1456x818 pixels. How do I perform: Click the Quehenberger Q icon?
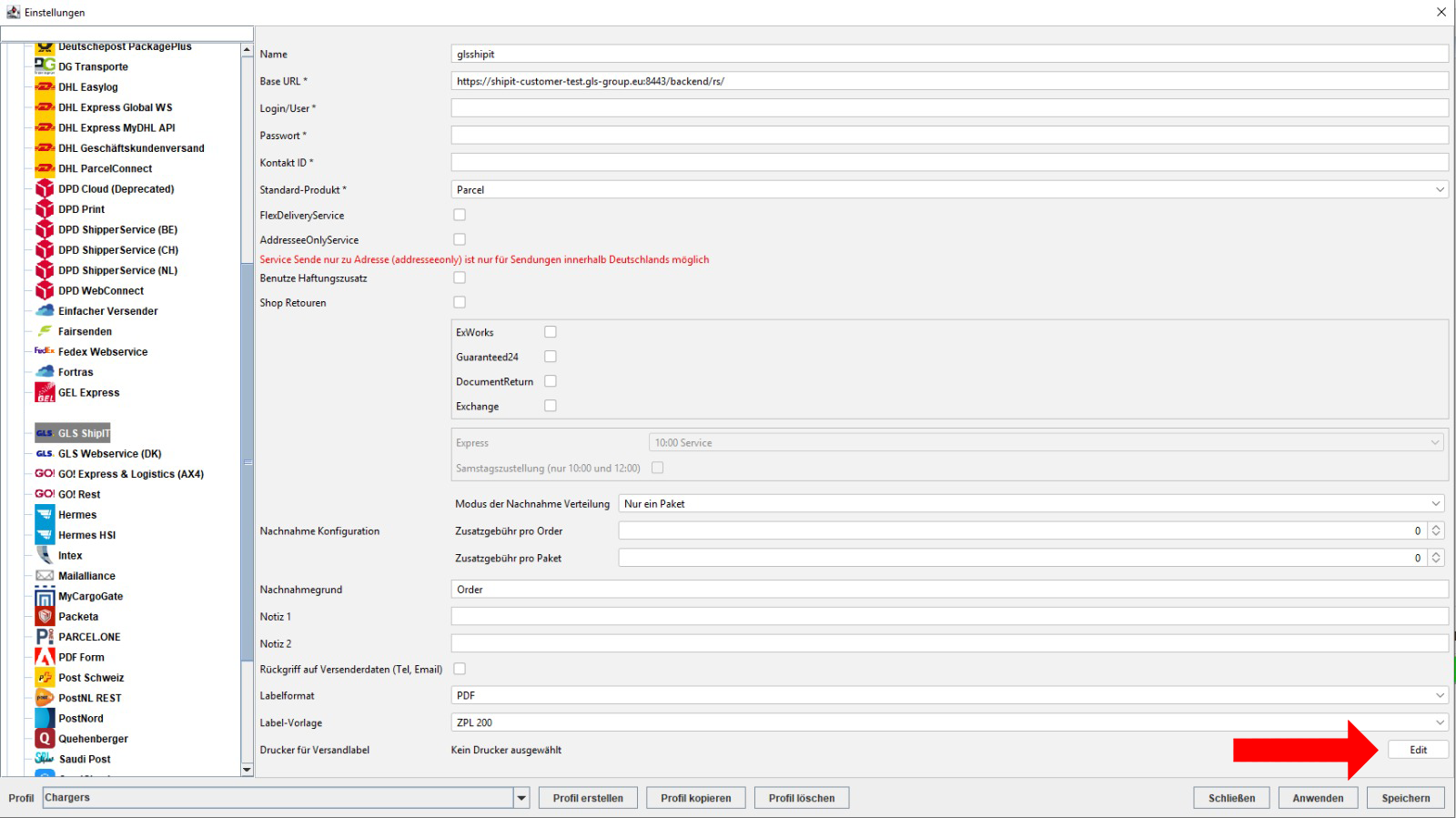pyautogui.click(x=45, y=739)
